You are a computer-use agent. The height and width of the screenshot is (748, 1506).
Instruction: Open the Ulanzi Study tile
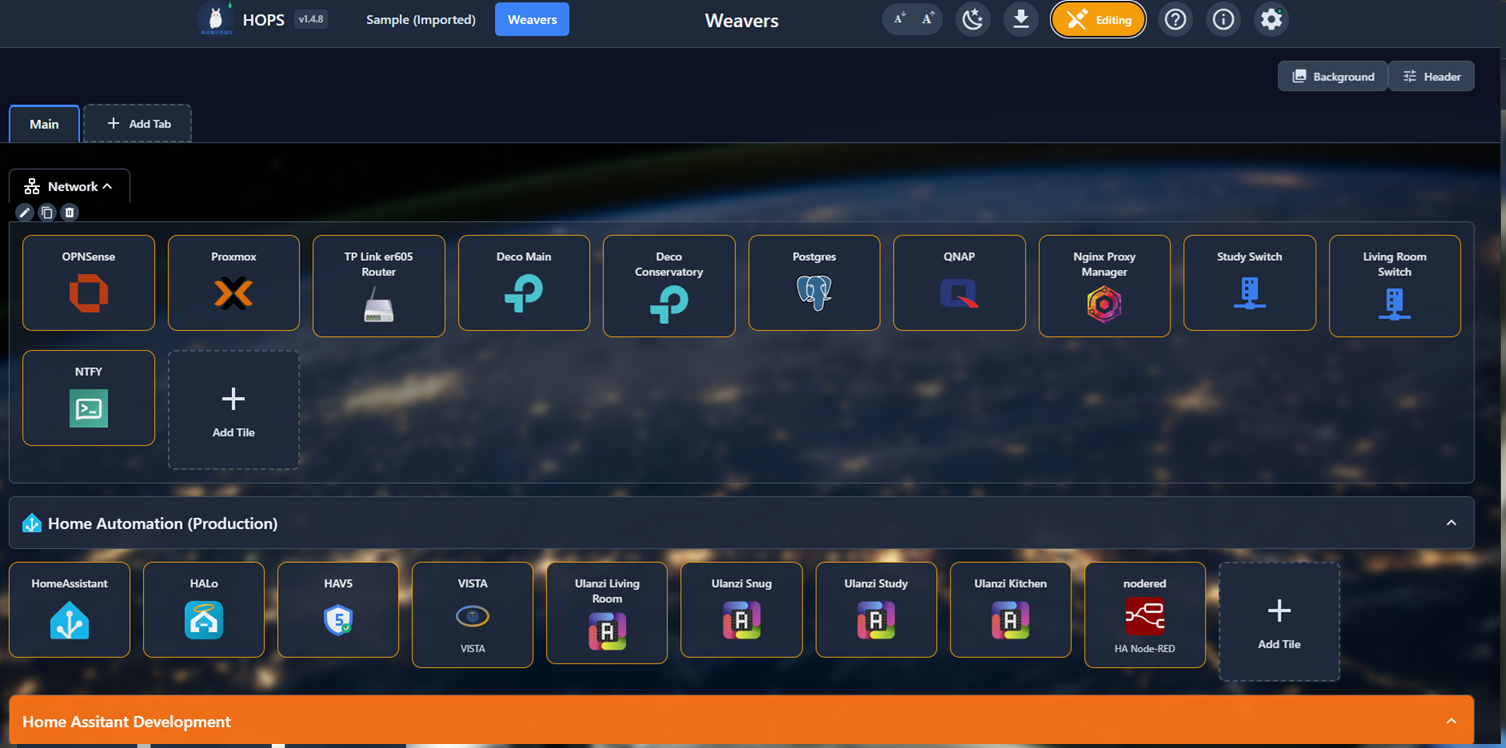(x=876, y=610)
